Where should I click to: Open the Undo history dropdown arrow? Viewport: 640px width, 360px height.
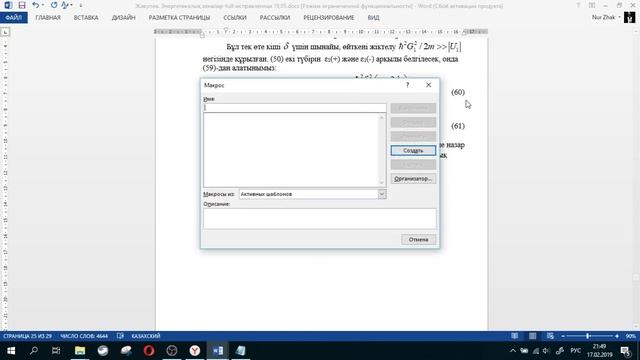[x=43, y=5]
